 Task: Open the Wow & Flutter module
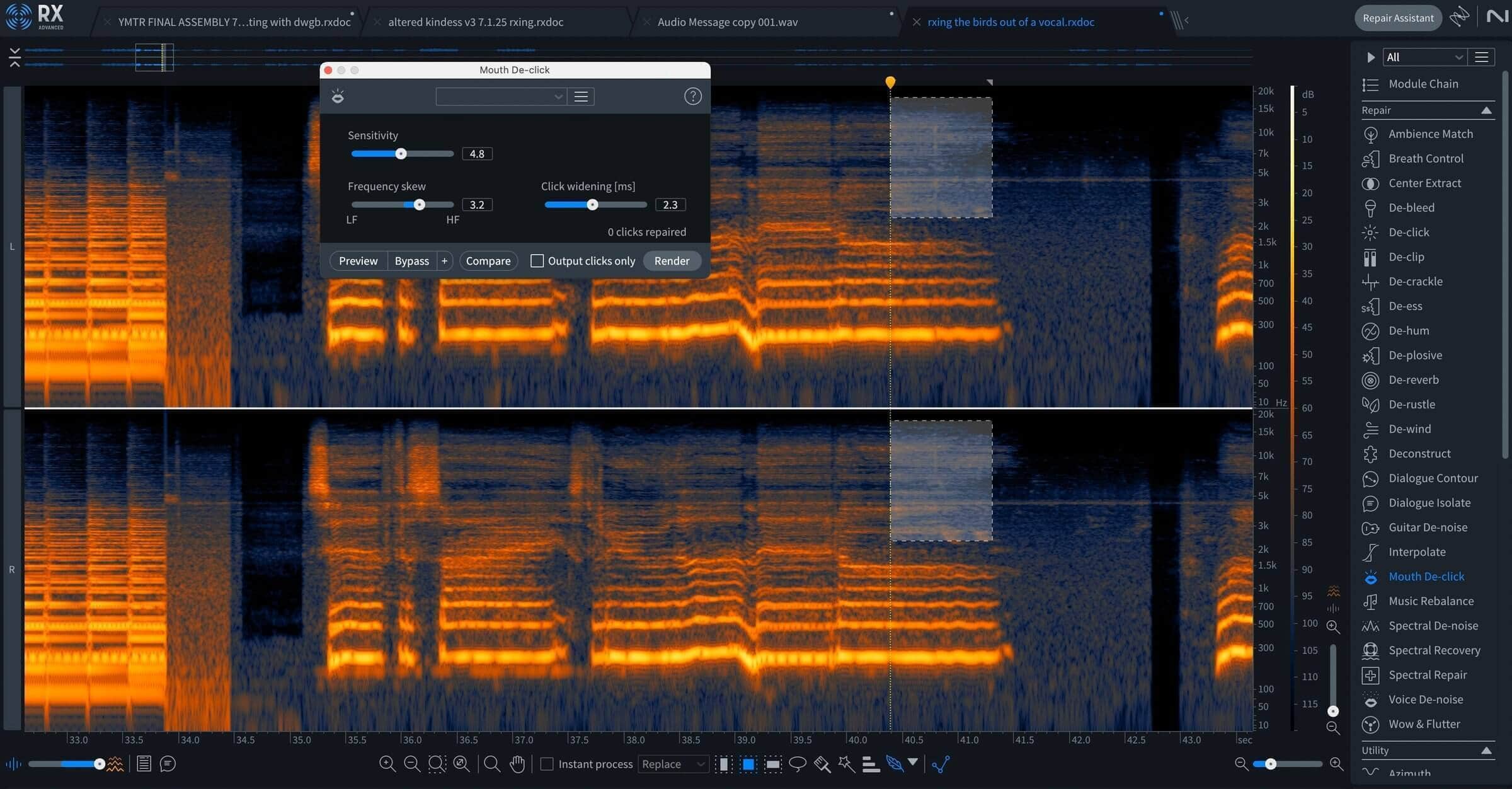click(1412, 723)
